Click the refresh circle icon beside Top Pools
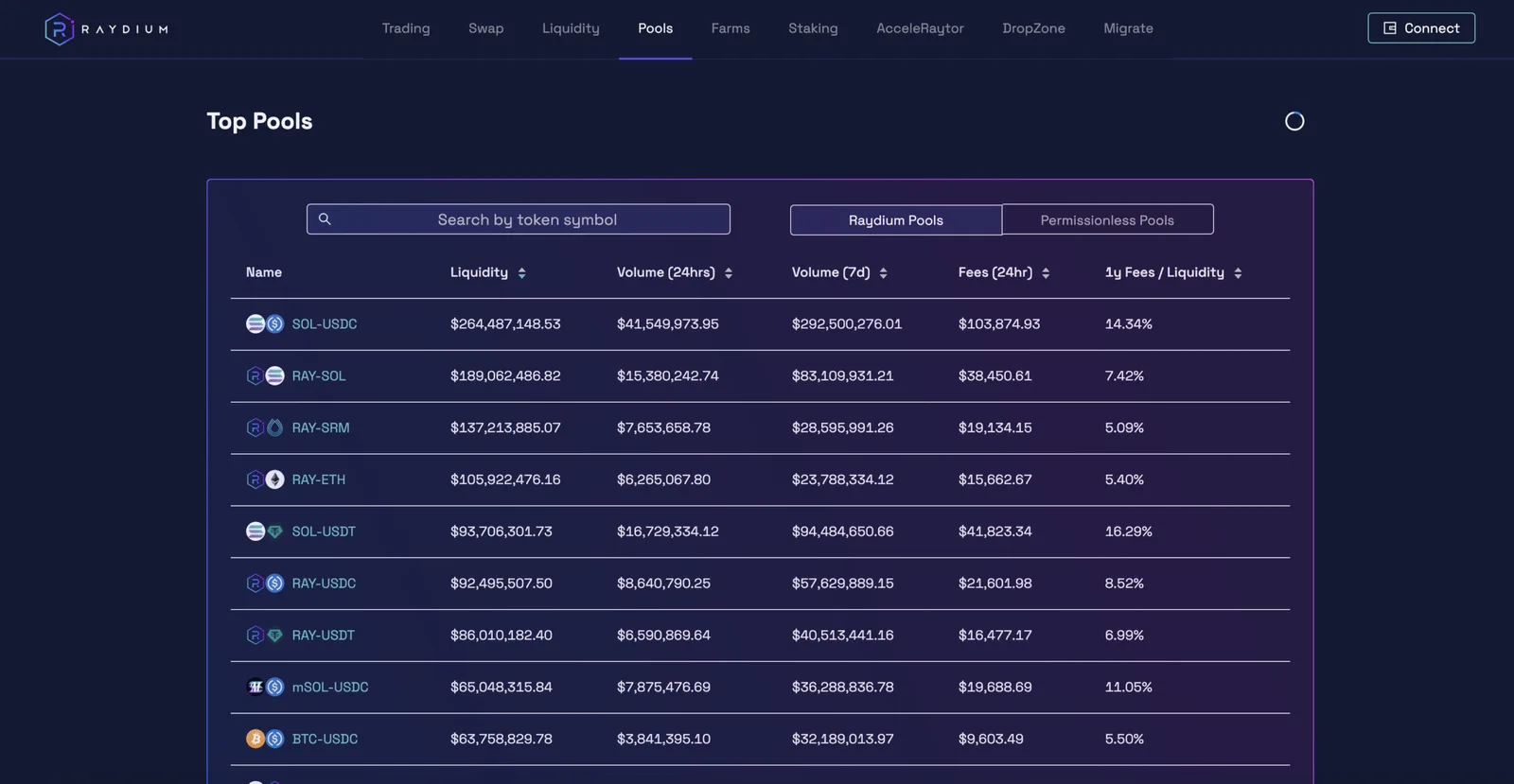This screenshot has width=1514, height=784. click(x=1294, y=121)
